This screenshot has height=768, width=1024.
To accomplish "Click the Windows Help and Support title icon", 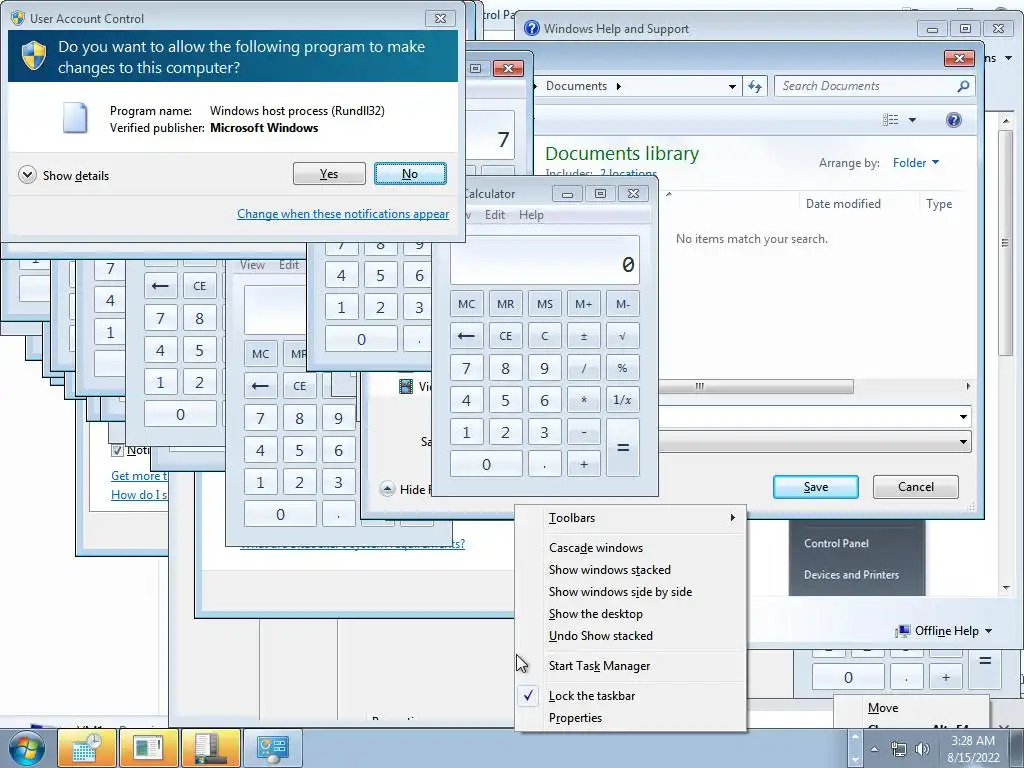I will (x=532, y=28).
